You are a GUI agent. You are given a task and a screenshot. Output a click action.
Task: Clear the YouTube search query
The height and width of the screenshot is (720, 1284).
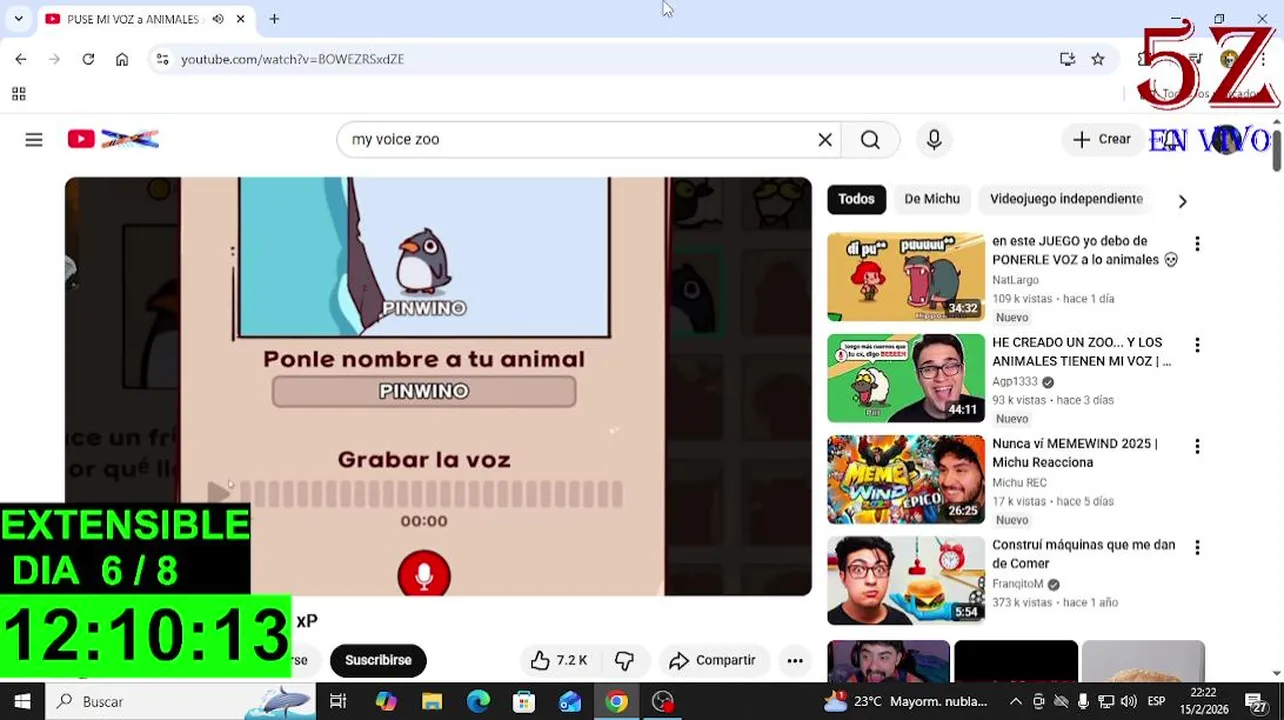825,140
